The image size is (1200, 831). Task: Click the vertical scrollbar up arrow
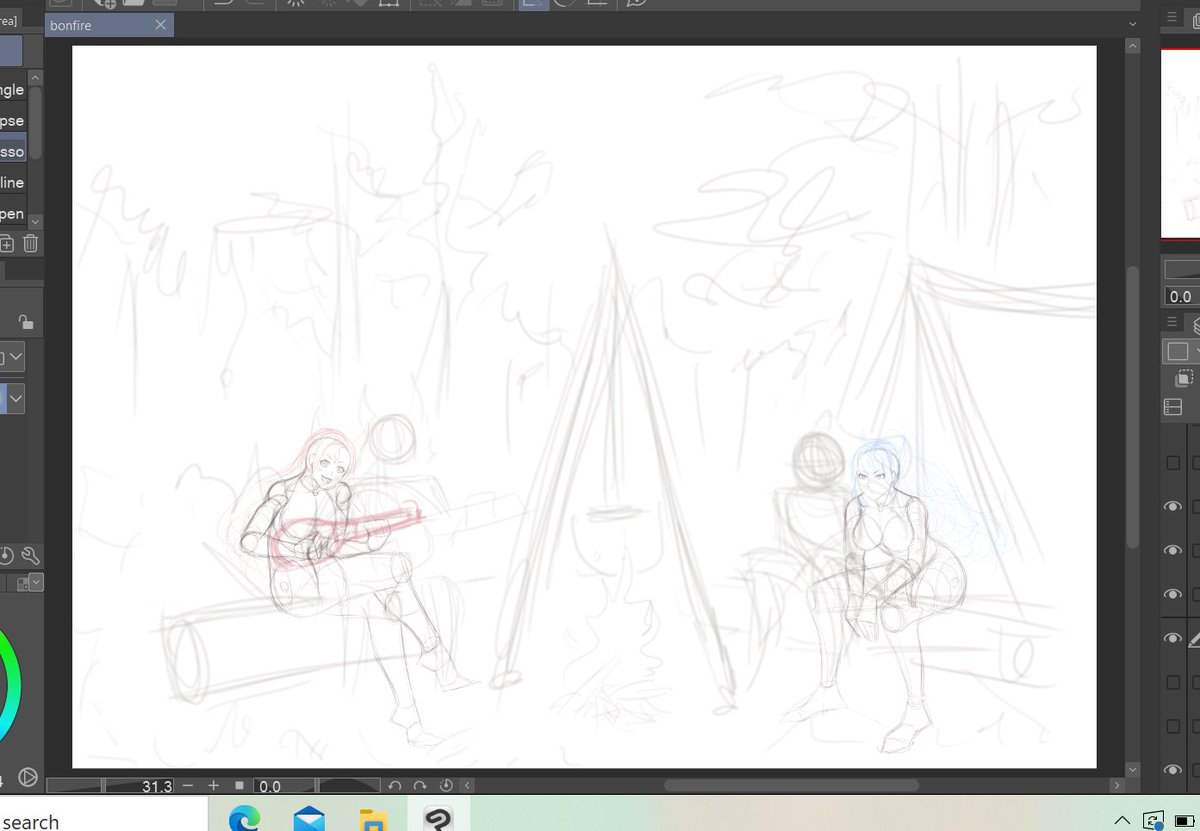point(1132,46)
